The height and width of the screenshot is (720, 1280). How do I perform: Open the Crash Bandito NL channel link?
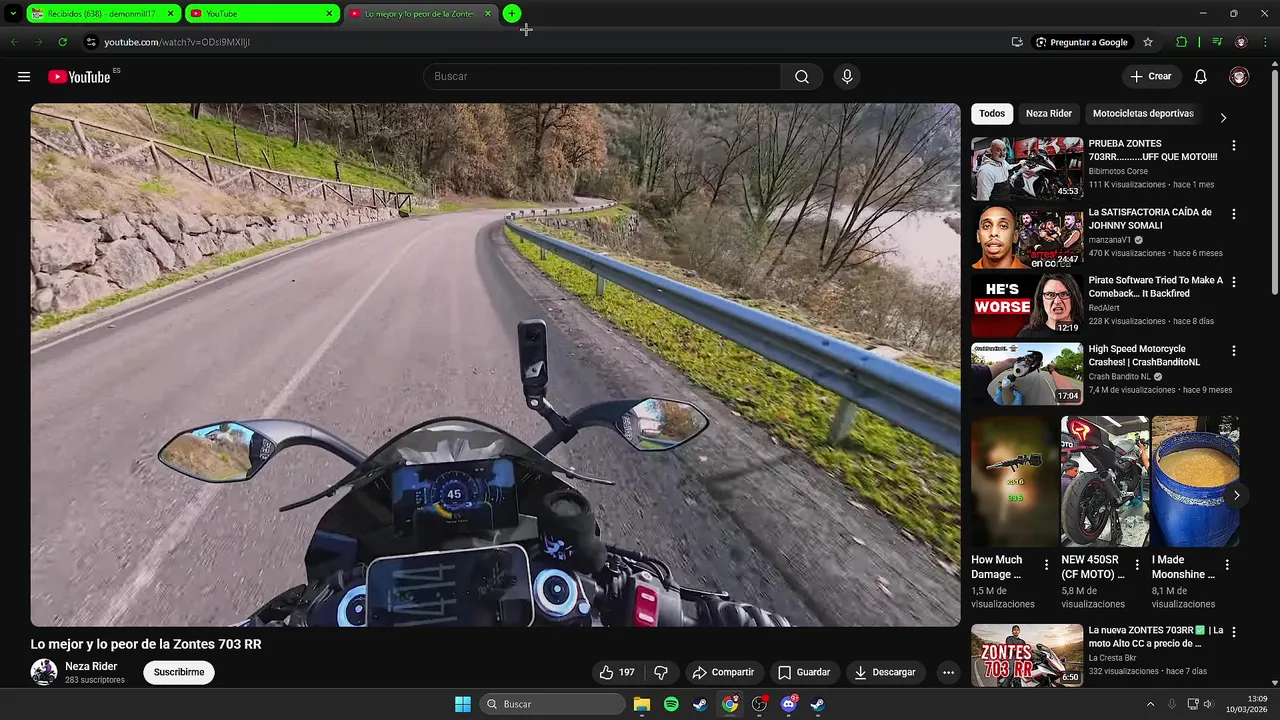point(1120,377)
